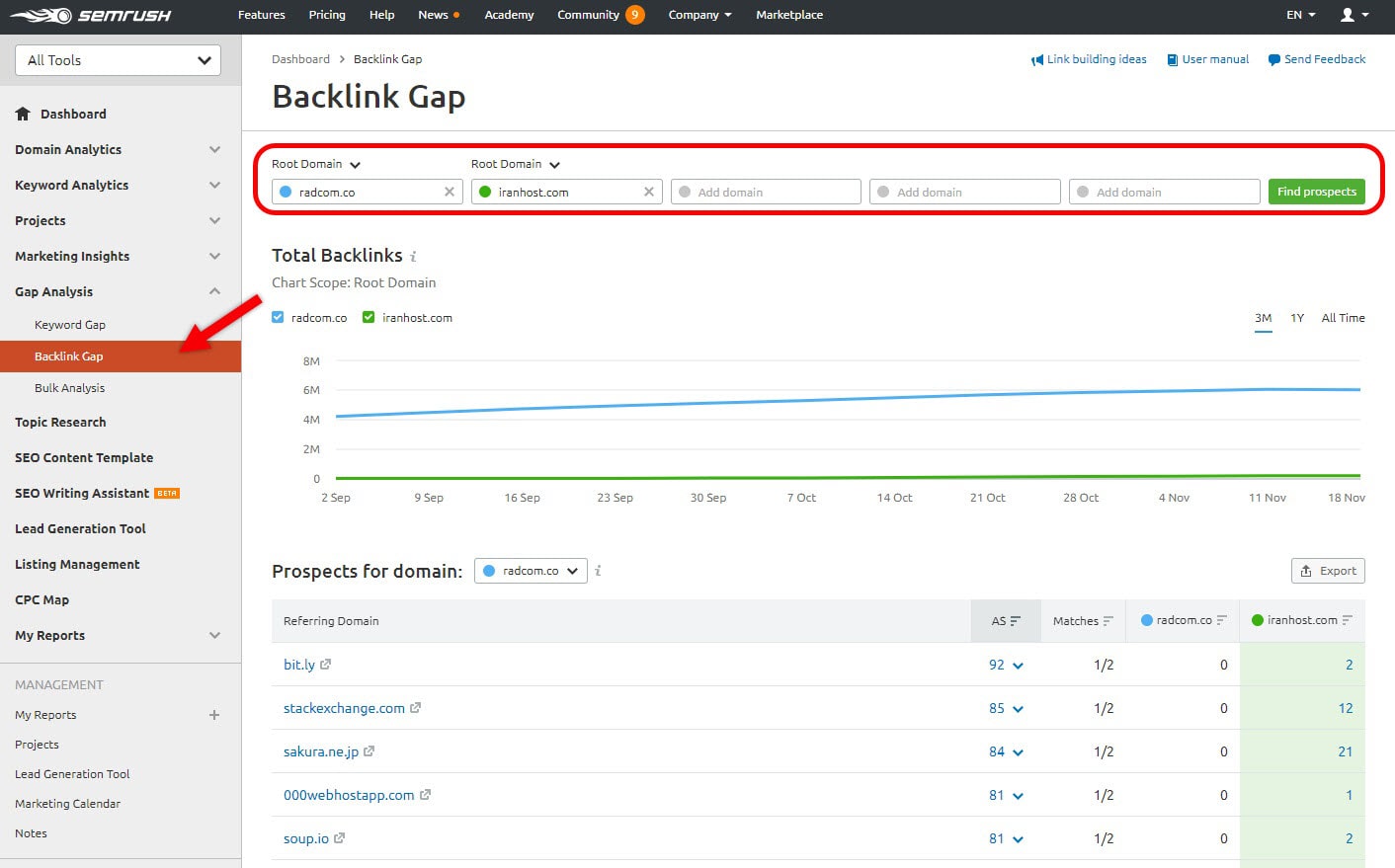The width and height of the screenshot is (1395, 868).
Task: Open the User manual icon
Action: [1171, 59]
